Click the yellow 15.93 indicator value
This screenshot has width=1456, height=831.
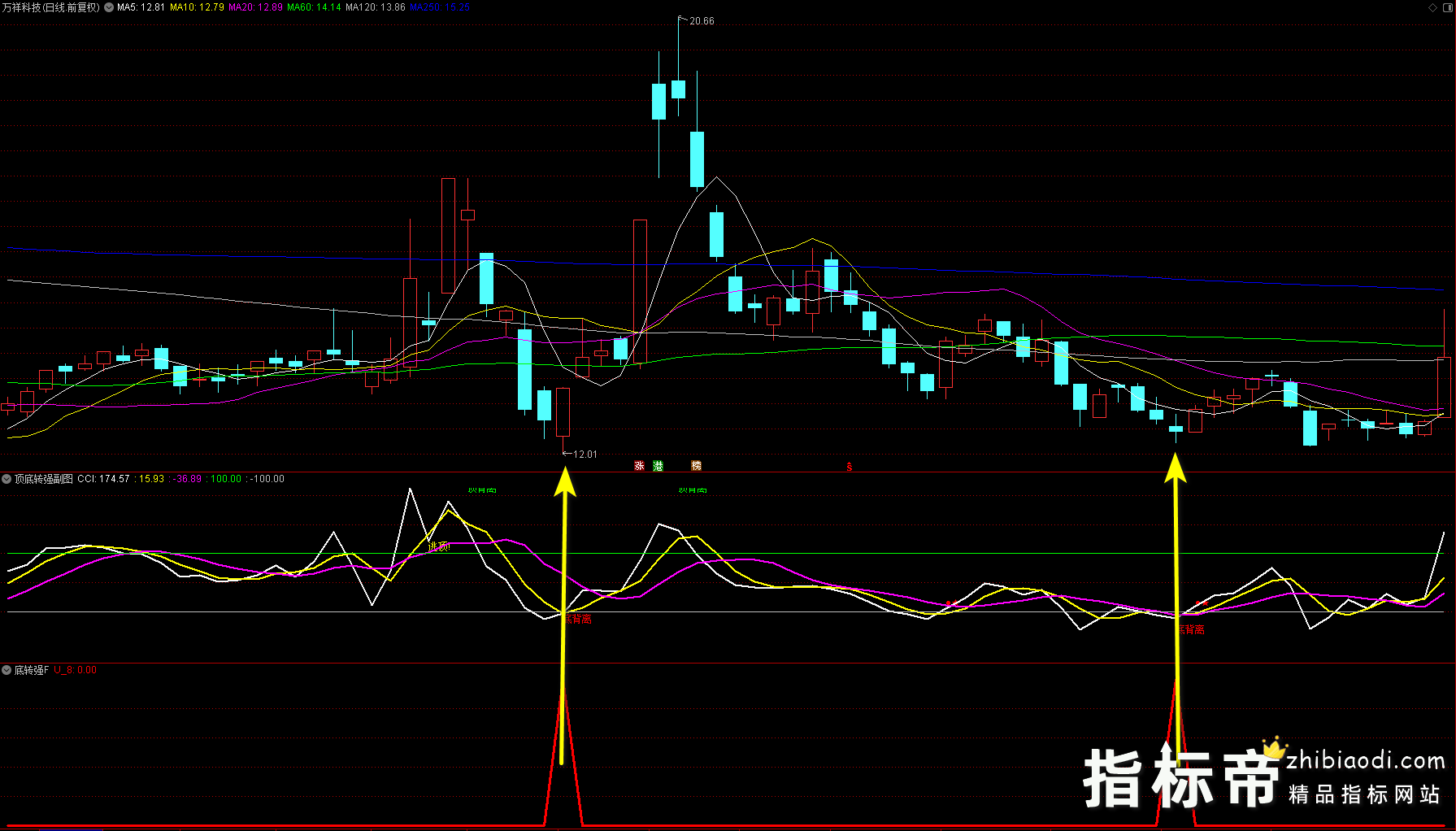click(x=151, y=479)
